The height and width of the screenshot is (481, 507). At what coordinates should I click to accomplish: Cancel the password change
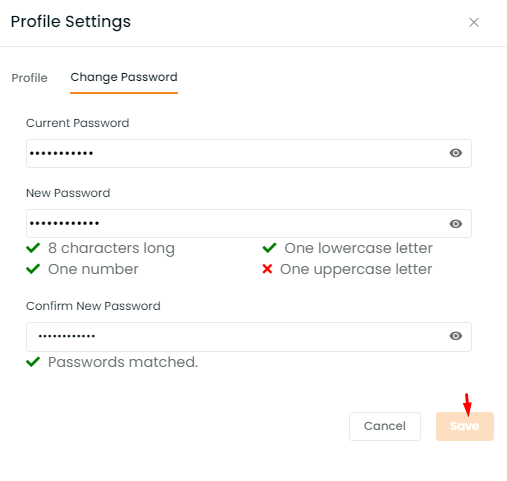[x=385, y=426]
